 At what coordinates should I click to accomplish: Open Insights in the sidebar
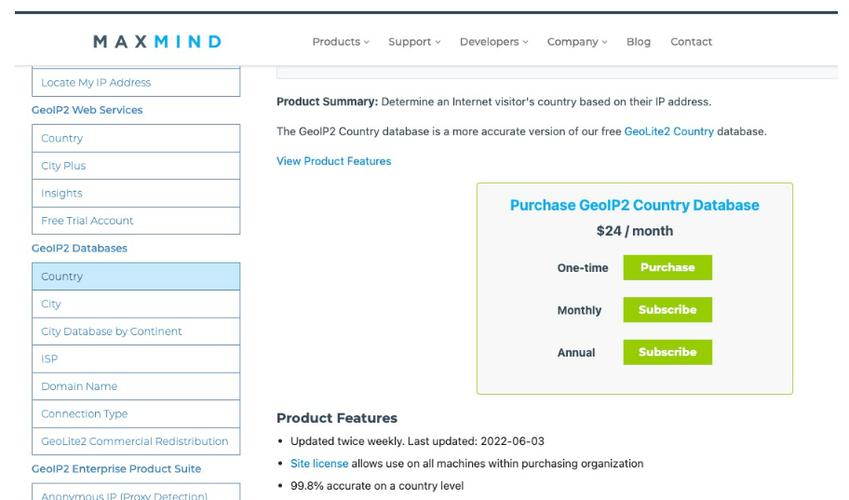click(136, 193)
